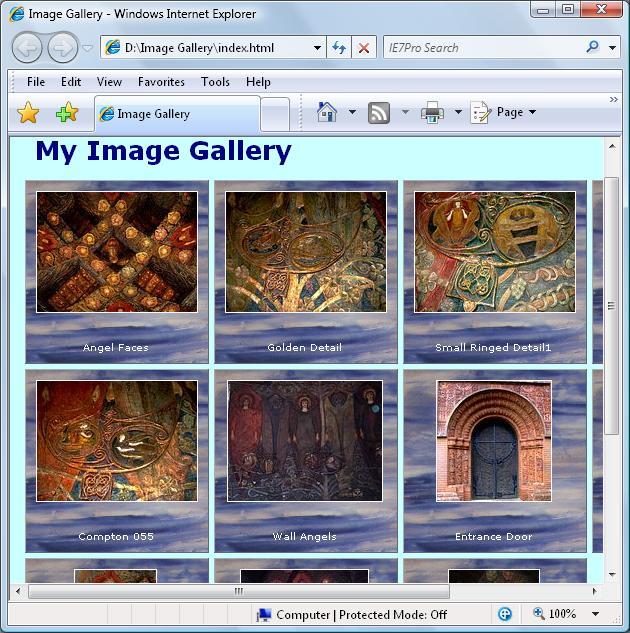Screen dimensions: 630x633
Task: Click the Compton 055 caption
Action: click(116, 537)
